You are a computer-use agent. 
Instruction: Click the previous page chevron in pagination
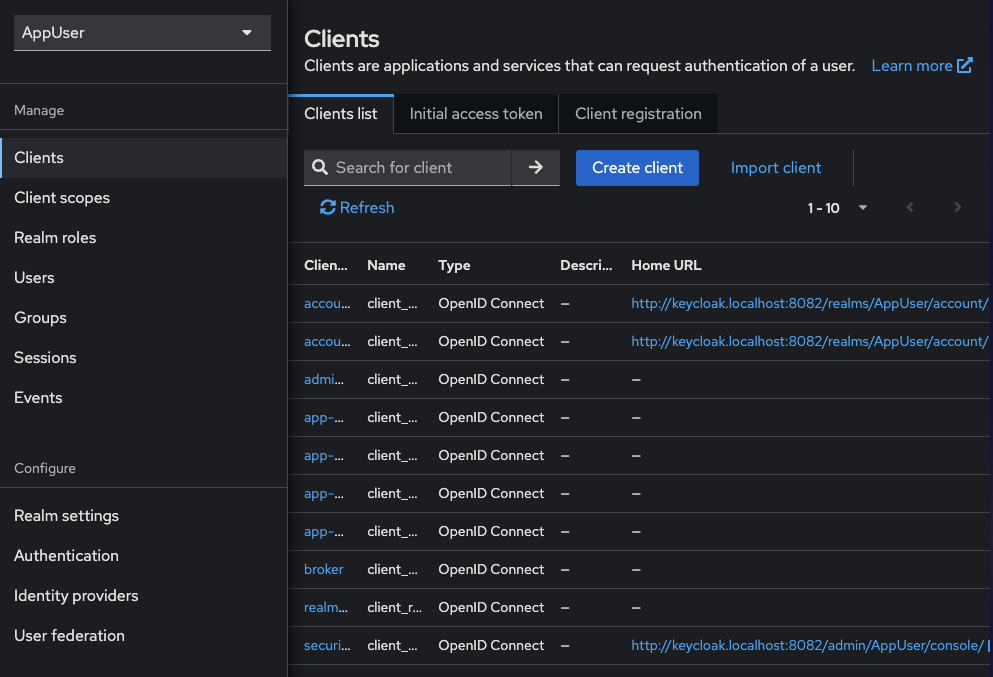pos(910,207)
